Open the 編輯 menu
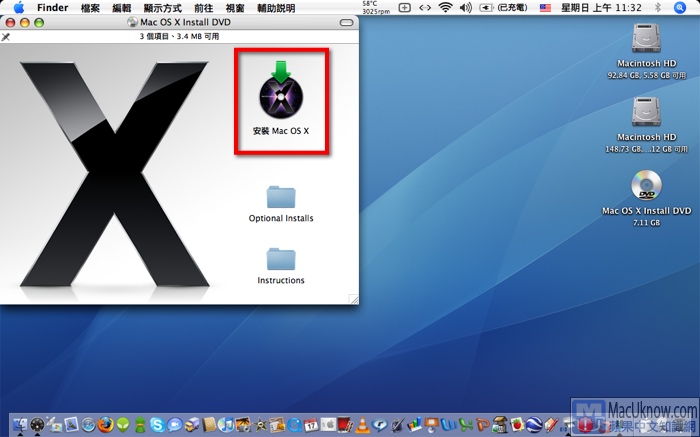The image size is (700, 437). click(121, 8)
